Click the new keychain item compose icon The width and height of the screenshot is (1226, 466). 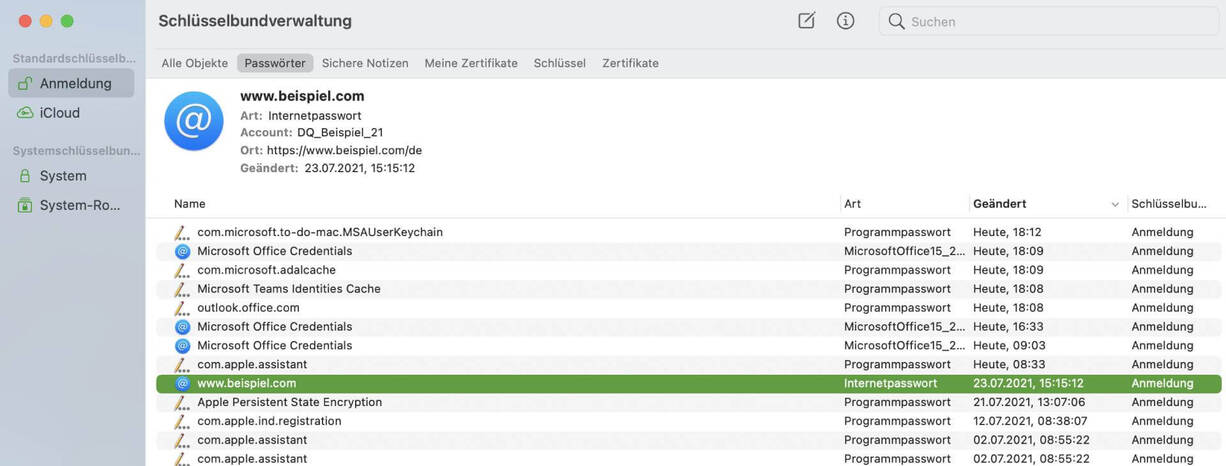806,21
